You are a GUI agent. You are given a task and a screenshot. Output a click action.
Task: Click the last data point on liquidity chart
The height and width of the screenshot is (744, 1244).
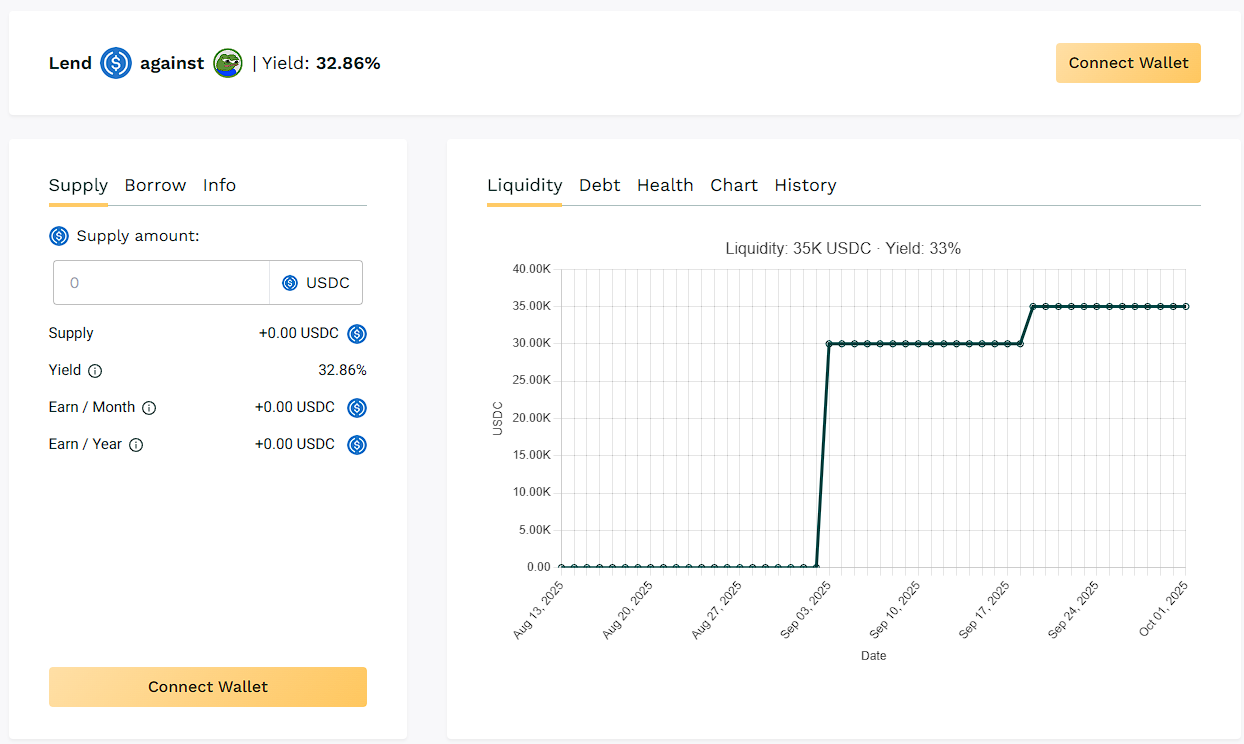[x=1186, y=306]
